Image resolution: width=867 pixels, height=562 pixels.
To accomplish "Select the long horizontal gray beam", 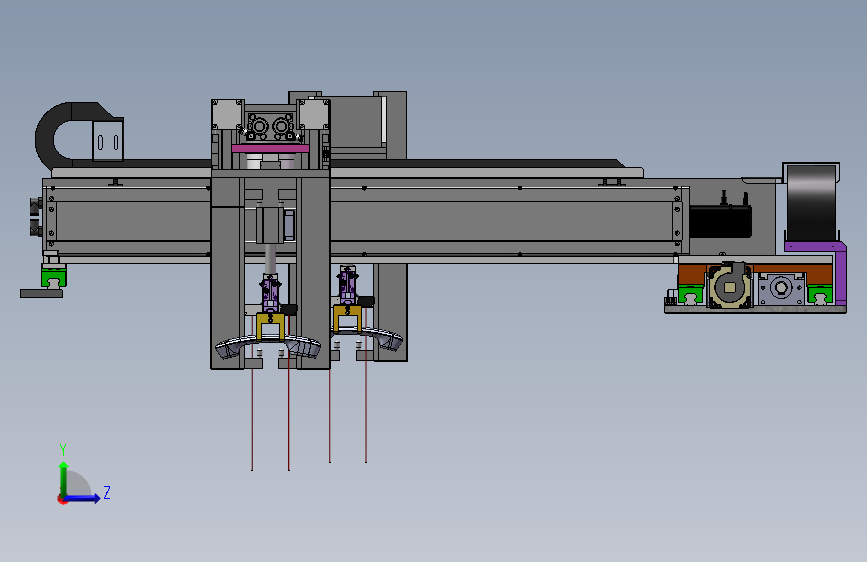I will click(365, 220).
